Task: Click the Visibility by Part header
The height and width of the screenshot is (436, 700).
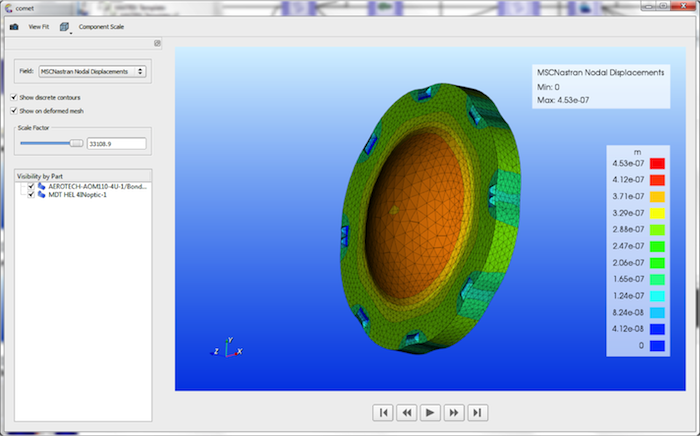Action: (83, 176)
